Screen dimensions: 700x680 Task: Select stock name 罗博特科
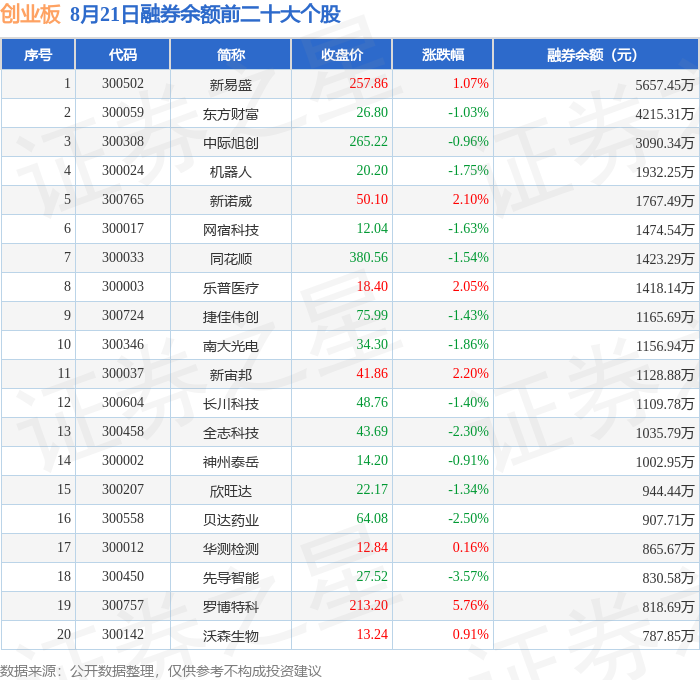pyautogui.click(x=231, y=607)
